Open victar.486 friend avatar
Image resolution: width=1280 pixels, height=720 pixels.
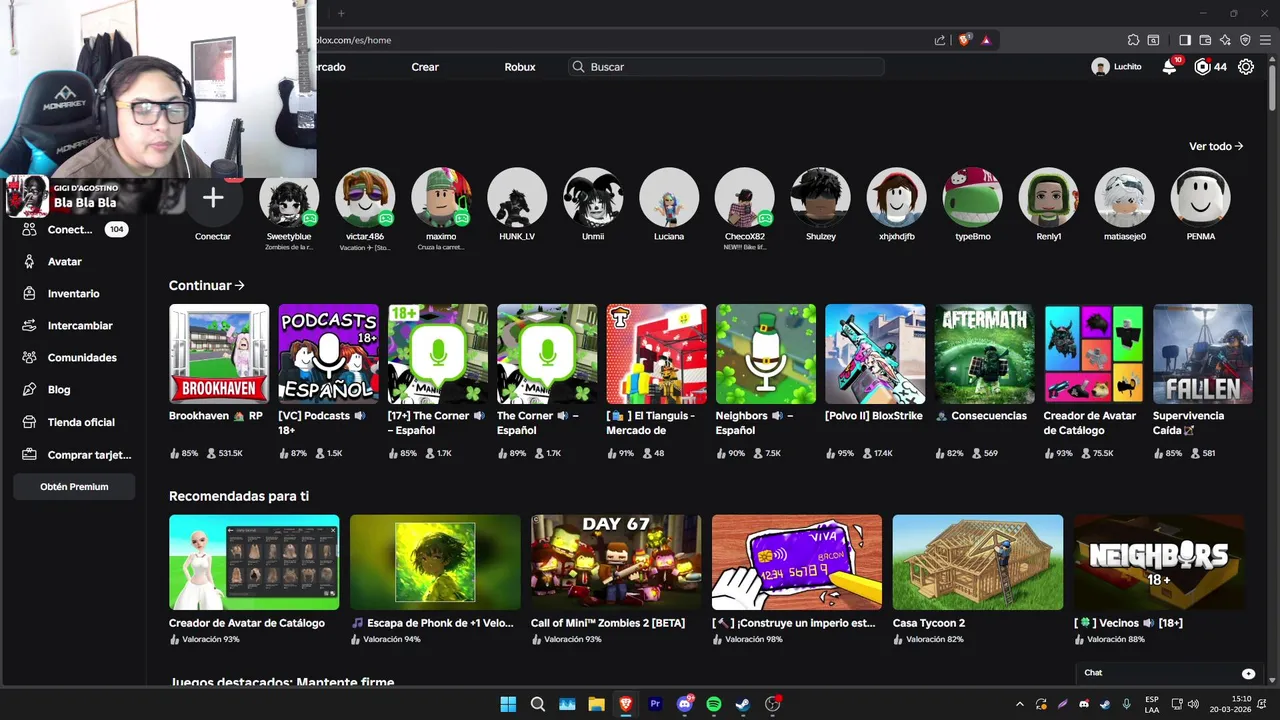(x=365, y=197)
